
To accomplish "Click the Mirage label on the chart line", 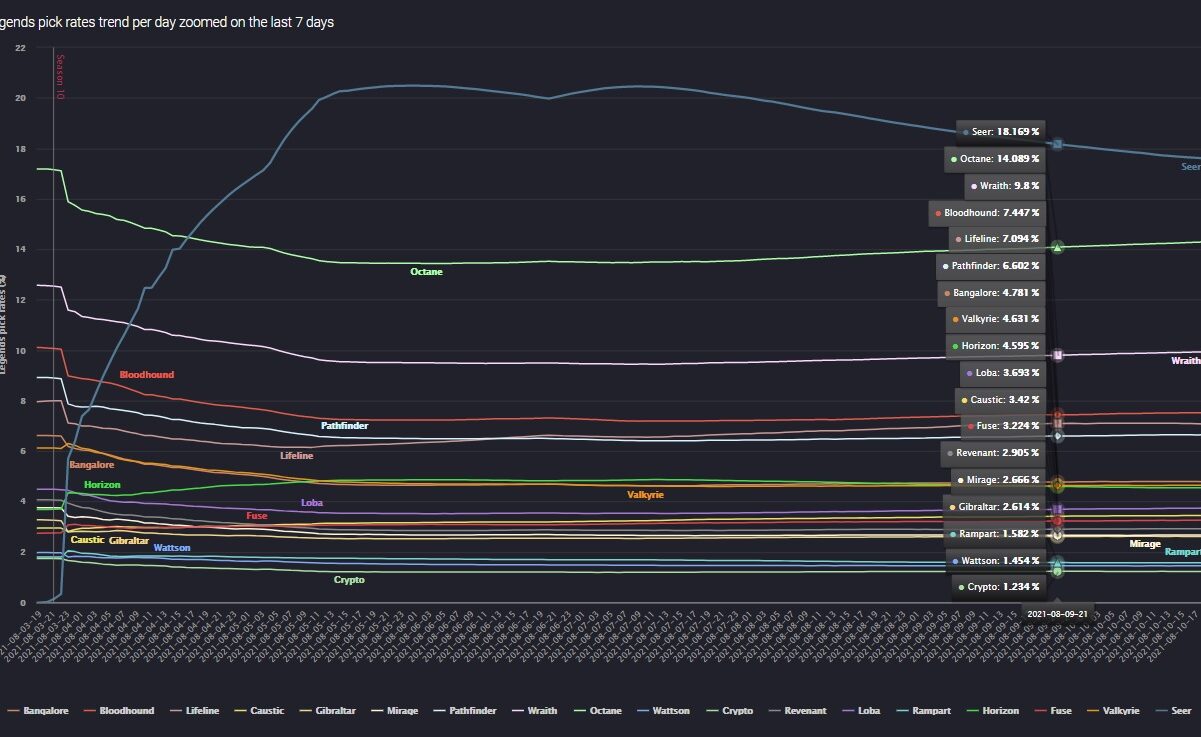I will coord(1145,544).
